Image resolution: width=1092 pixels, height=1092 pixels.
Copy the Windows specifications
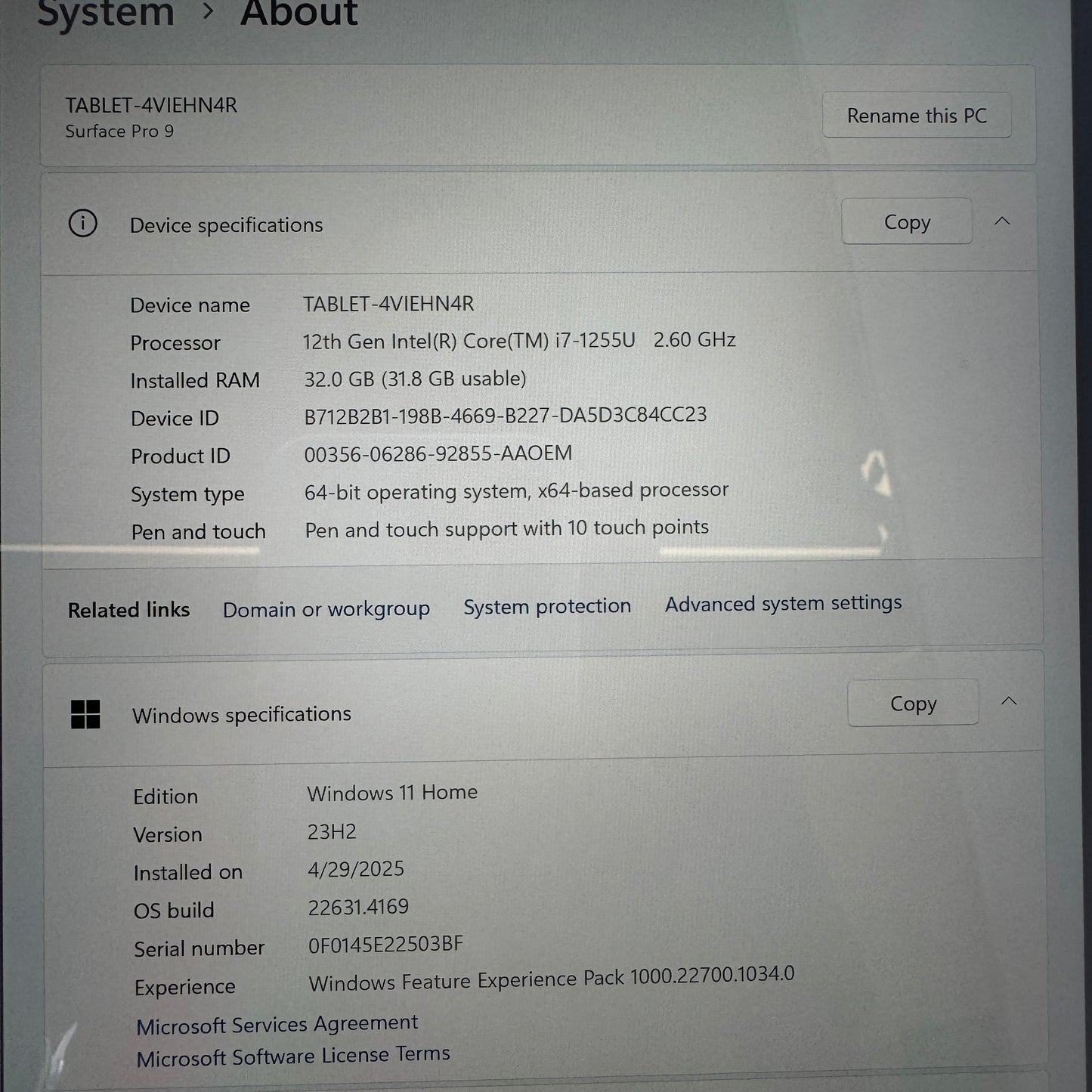click(x=913, y=703)
